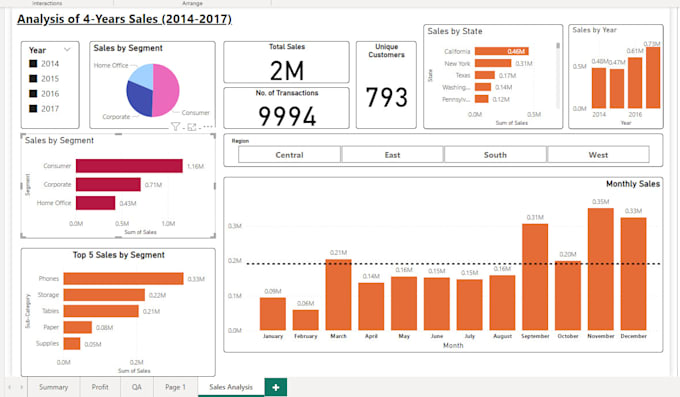Select the 2014 bar in Sales by Year
The image size is (680, 397).
[x=599, y=88]
